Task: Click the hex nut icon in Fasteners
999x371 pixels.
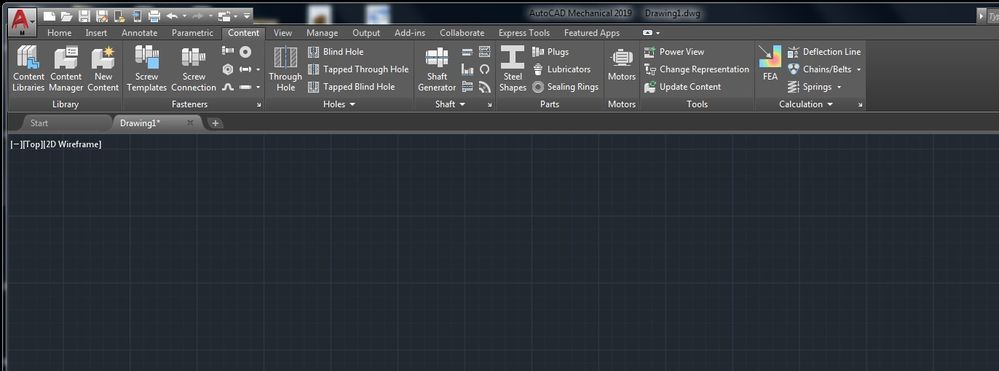Action: (227, 69)
